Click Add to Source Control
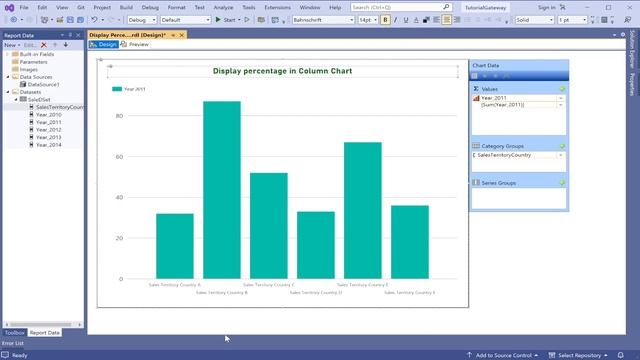 click(x=502, y=355)
